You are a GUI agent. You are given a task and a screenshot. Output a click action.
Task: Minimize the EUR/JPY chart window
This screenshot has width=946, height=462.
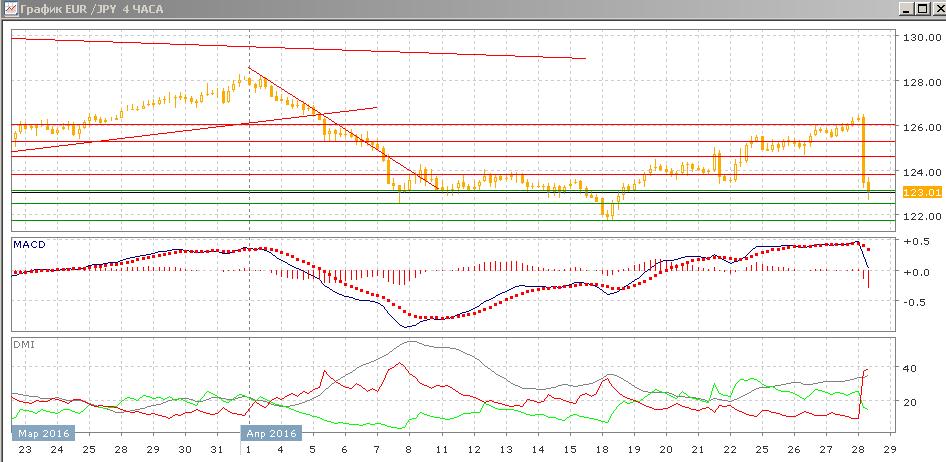906,8
